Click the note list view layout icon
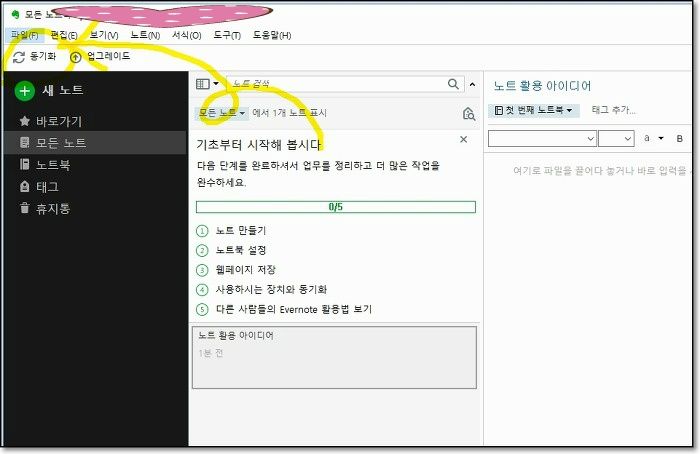This screenshot has height=454, width=700. tap(203, 84)
